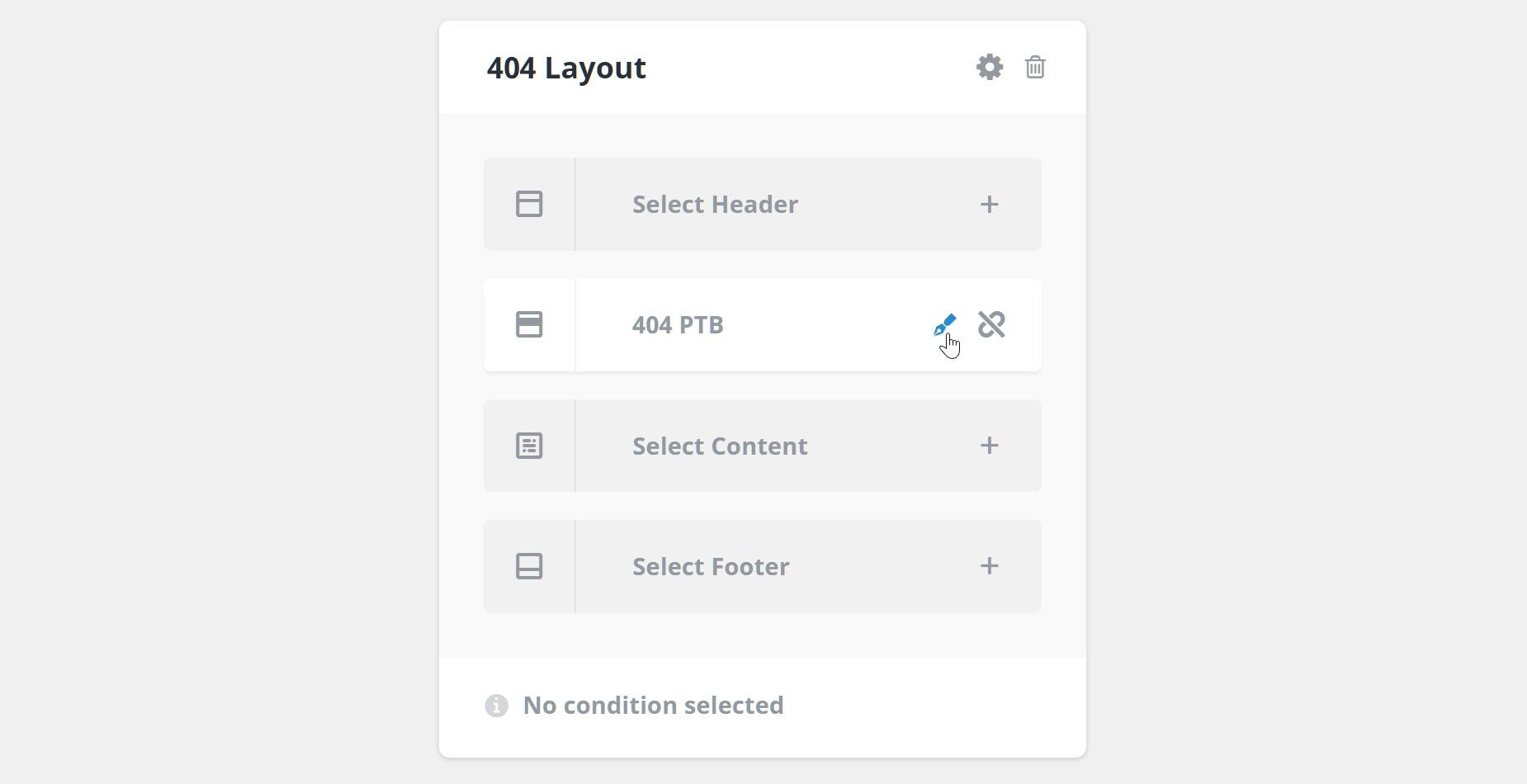This screenshot has height=784, width=1527.
Task: Open the Select Footer slot
Action: (x=763, y=566)
